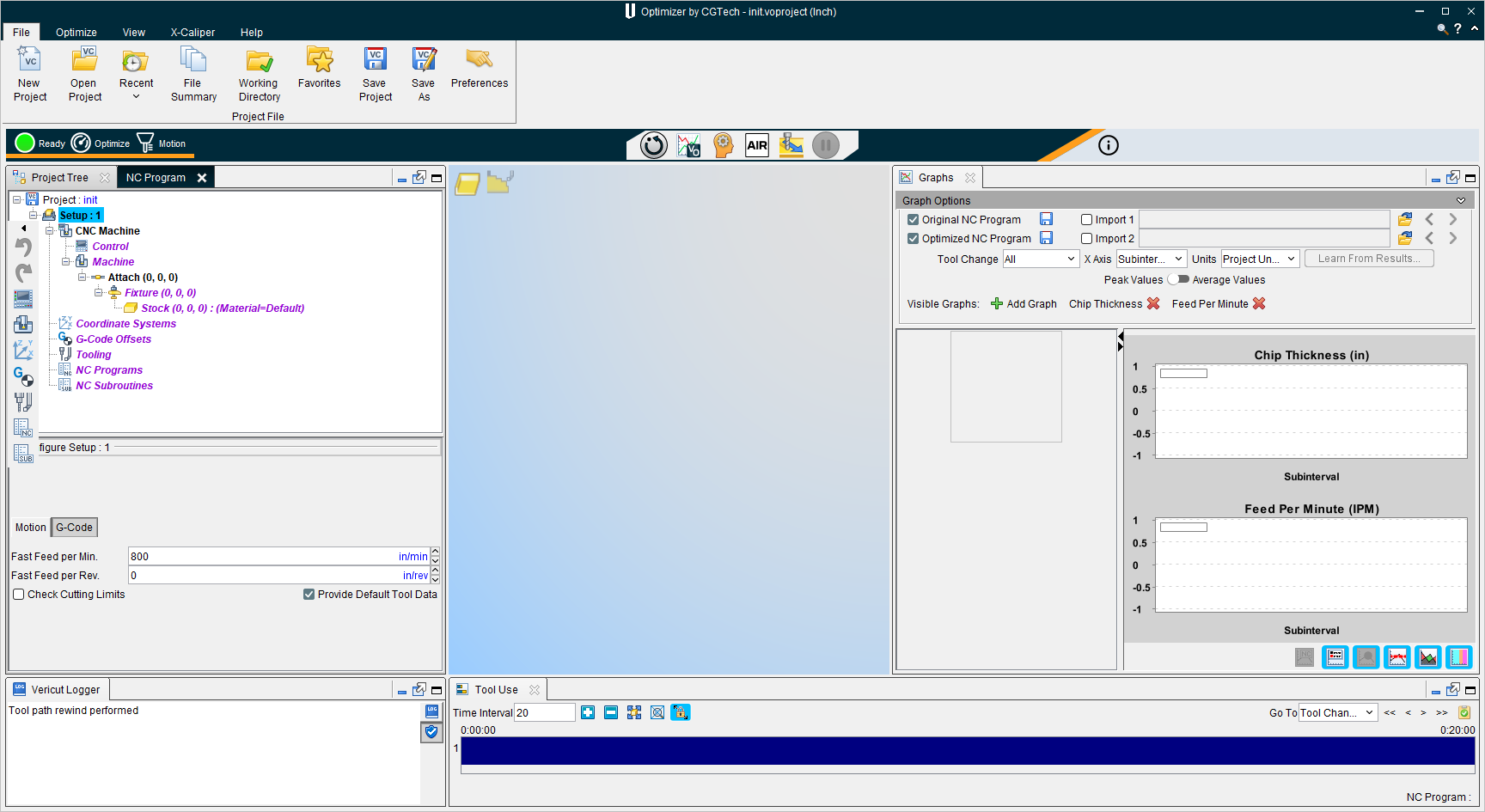Collapse the Project : init tree node
1485x812 pixels.
[x=16, y=200]
